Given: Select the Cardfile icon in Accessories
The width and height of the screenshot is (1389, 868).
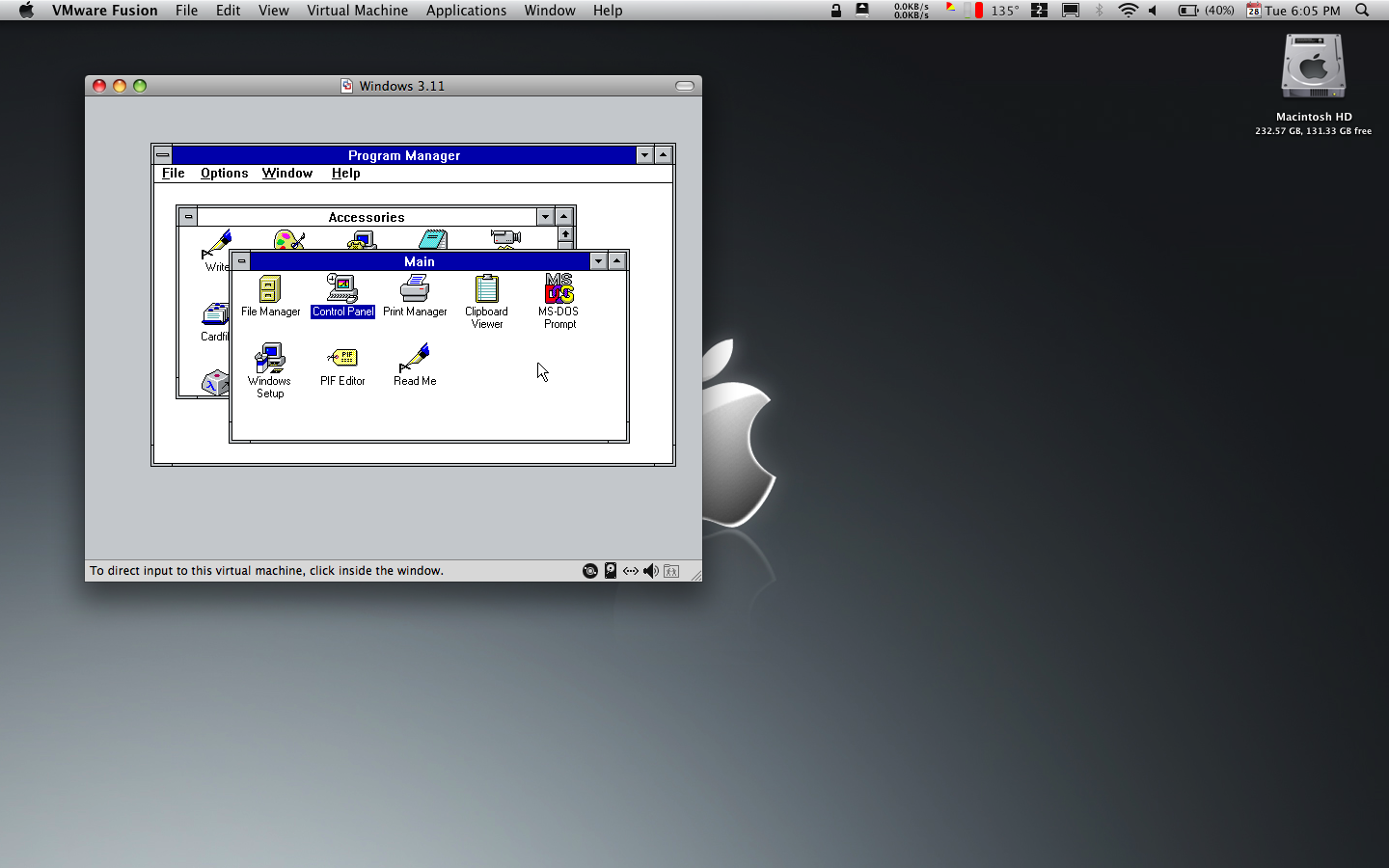Looking at the screenshot, I should tap(215, 322).
